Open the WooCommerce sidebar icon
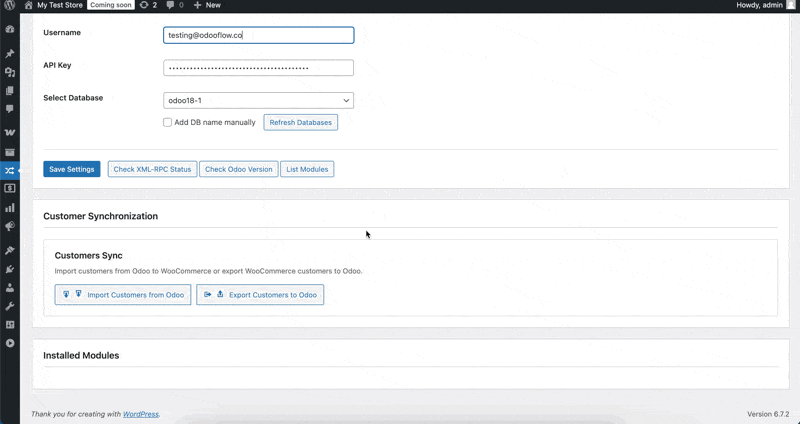The height and width of the screenshot is (424, 800). [10, 132]
